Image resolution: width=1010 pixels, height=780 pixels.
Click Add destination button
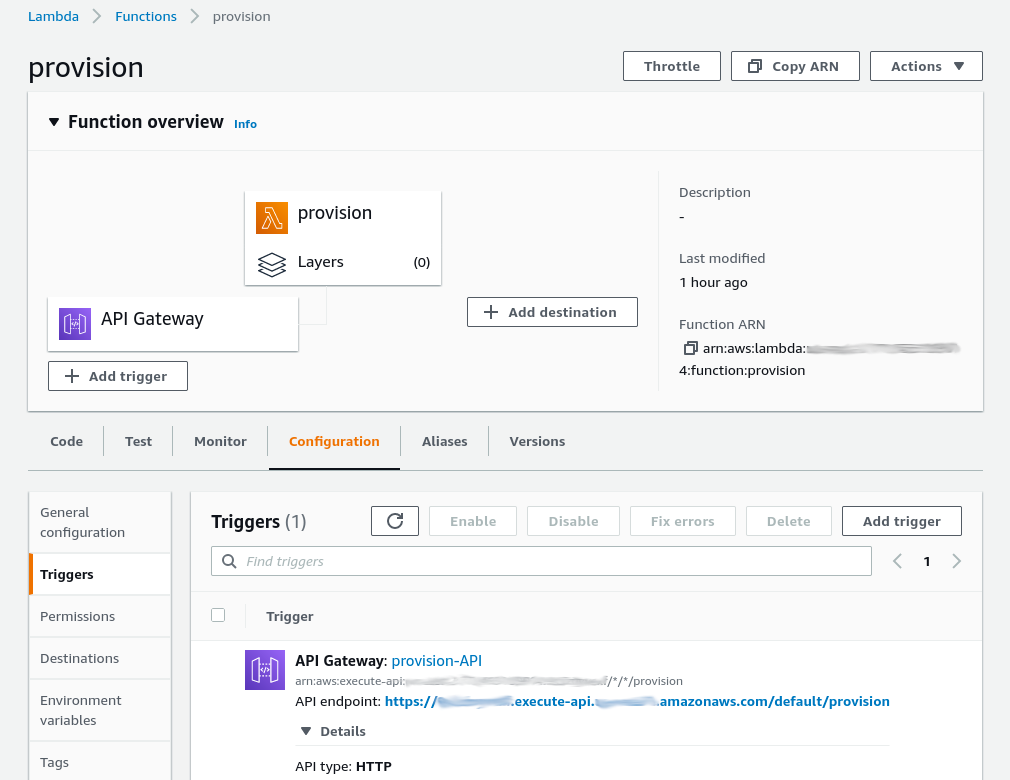click(552, 312)
